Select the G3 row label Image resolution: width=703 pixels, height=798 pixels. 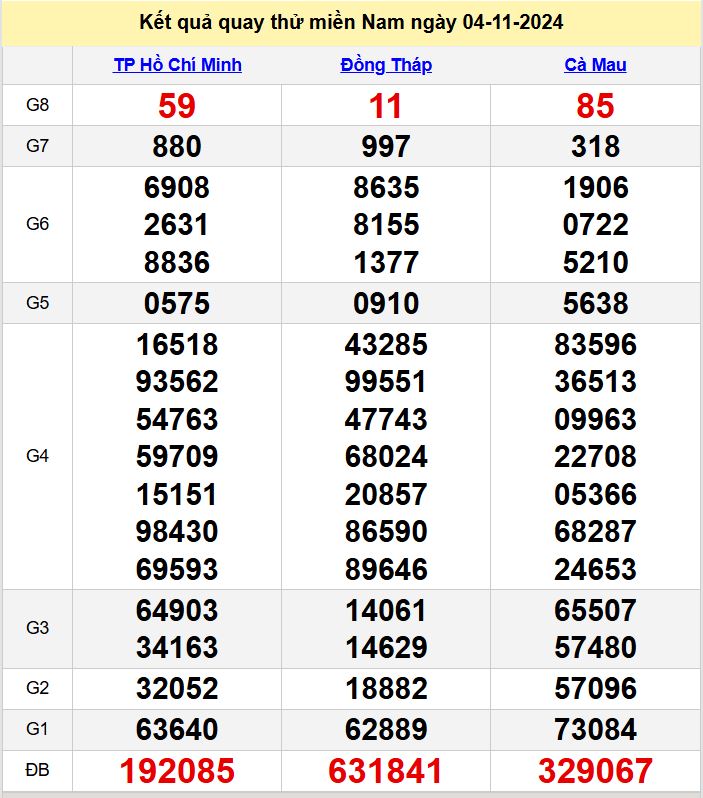[x=37, y=628]
